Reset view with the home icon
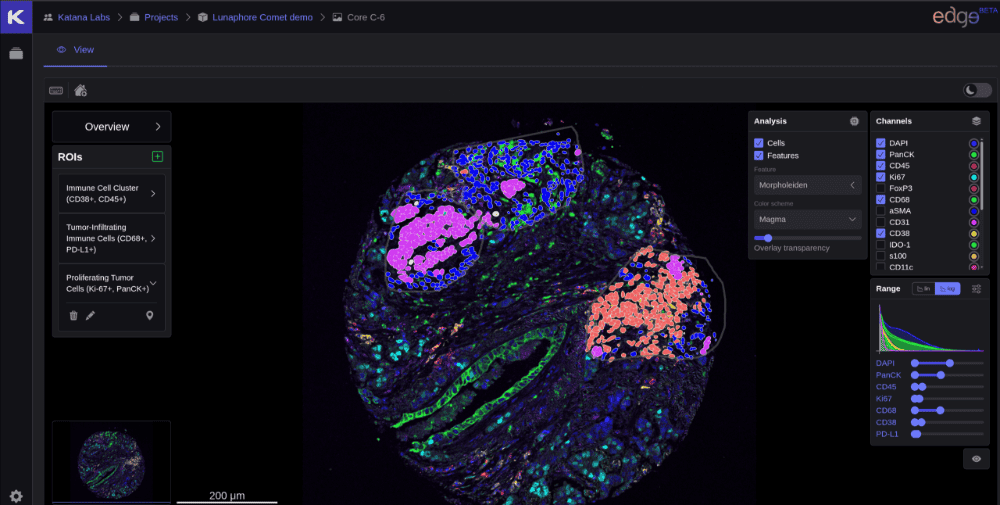This screenshot has height=505, width=1000. coord(80,90)
